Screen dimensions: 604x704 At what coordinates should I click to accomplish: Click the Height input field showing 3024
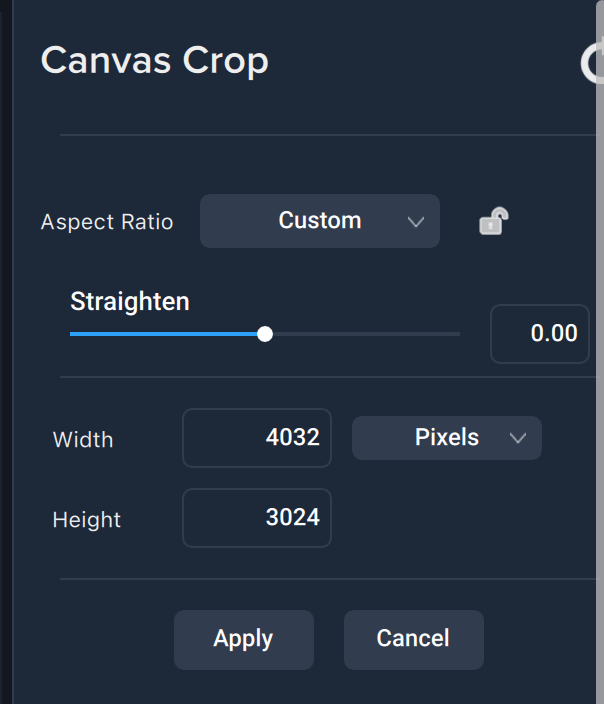point(257,517)
